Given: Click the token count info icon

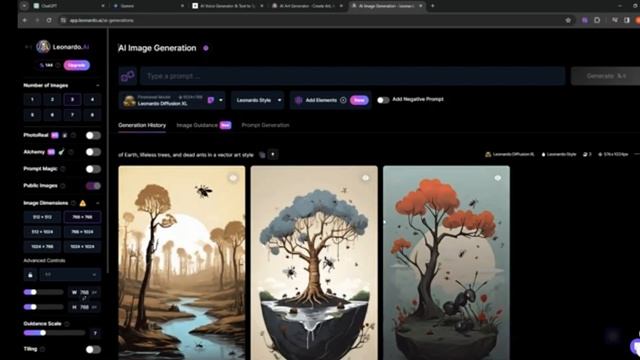Looking at the screenshot, I should pyautogui.click(x=58, y=65).
